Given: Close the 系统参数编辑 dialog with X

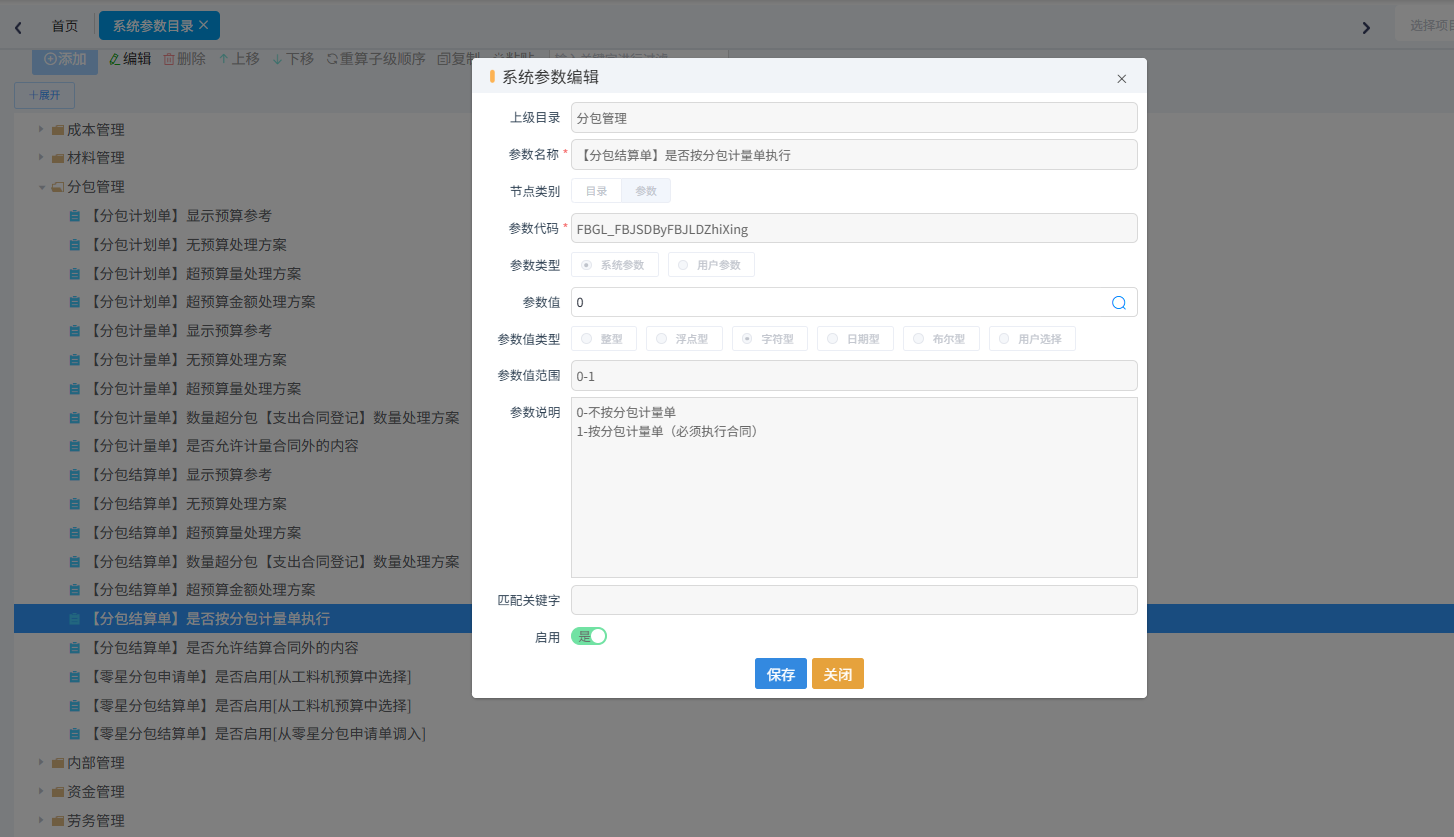Looking at the screenshot, I should (1121, 79).
